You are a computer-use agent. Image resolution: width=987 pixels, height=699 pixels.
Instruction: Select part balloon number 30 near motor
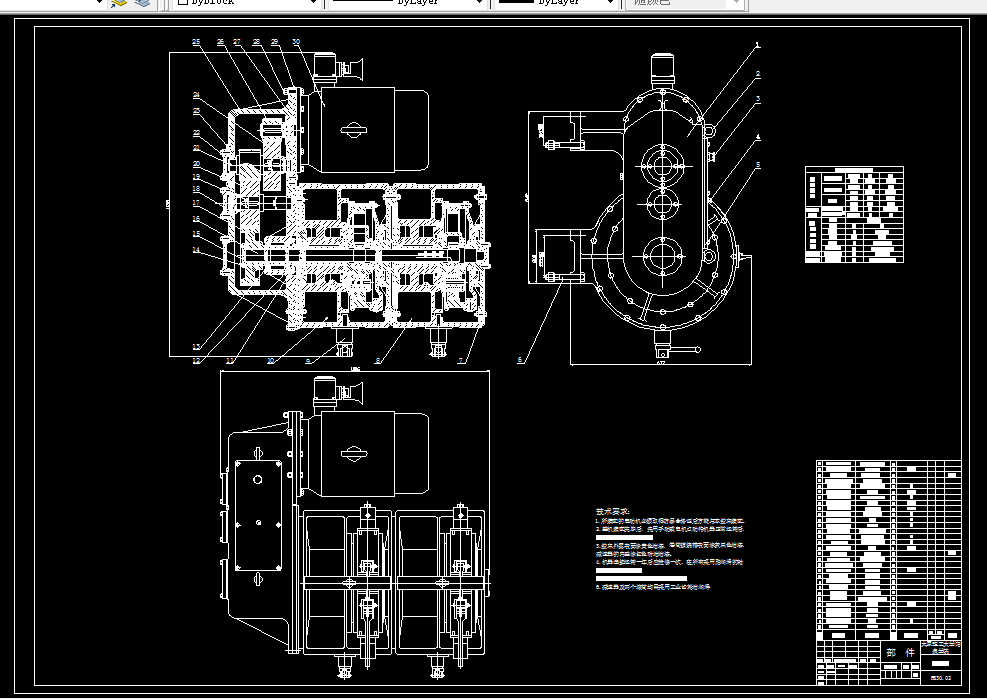coord(296,42)
